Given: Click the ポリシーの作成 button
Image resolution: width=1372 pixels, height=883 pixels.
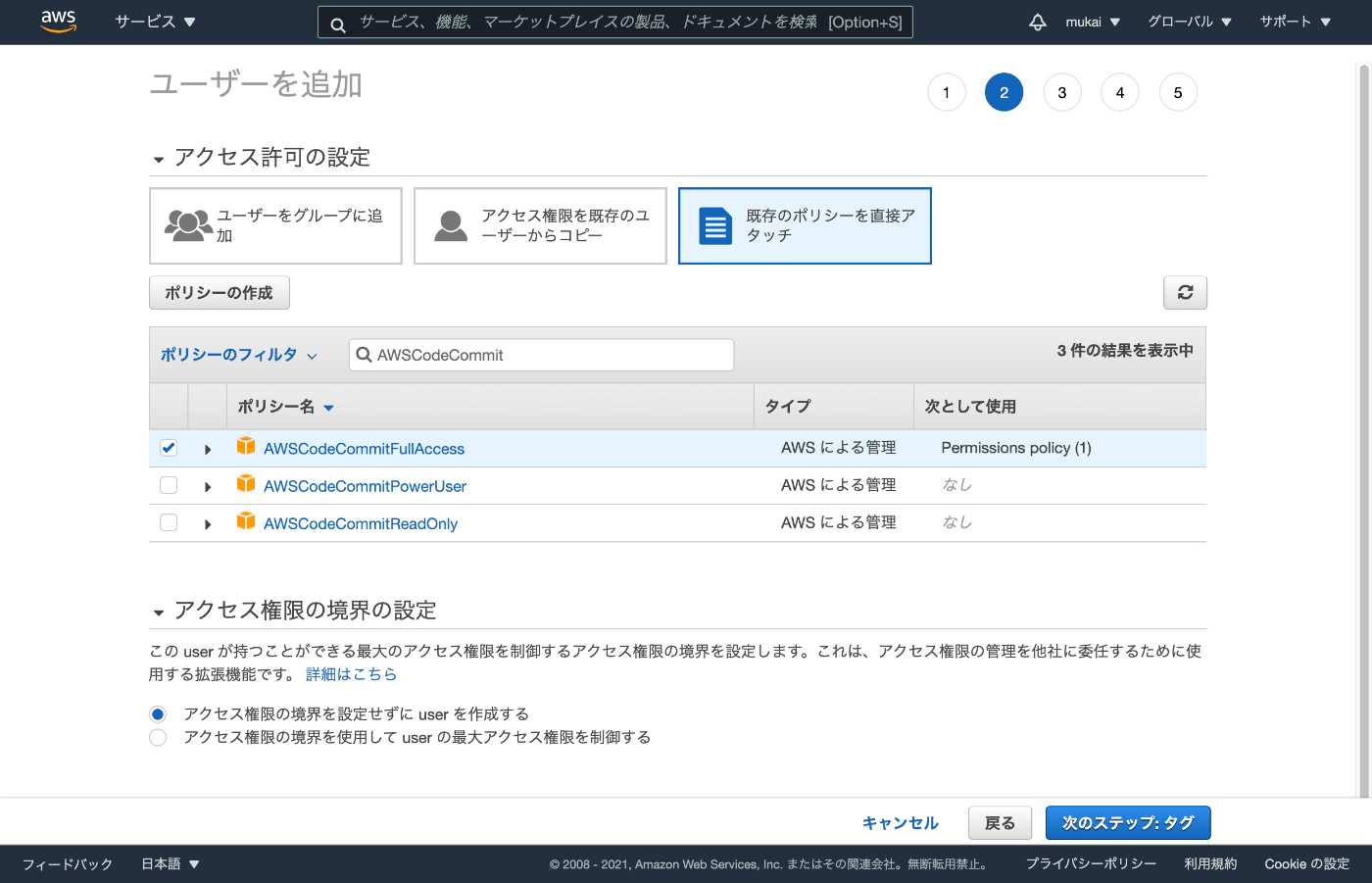Looking at the screenshot, I should point(220,292).
